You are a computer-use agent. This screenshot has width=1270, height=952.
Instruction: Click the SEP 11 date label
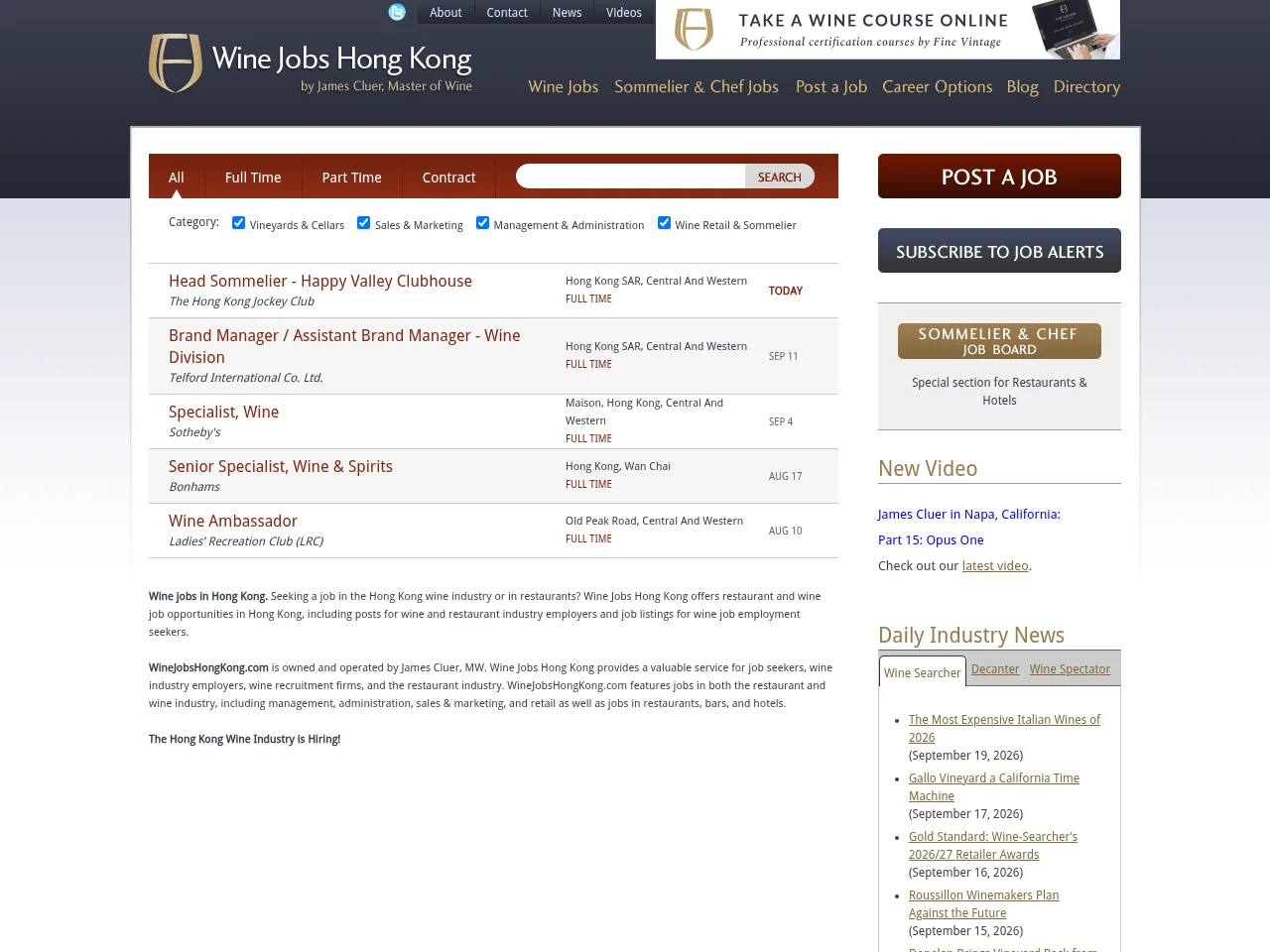783,356
